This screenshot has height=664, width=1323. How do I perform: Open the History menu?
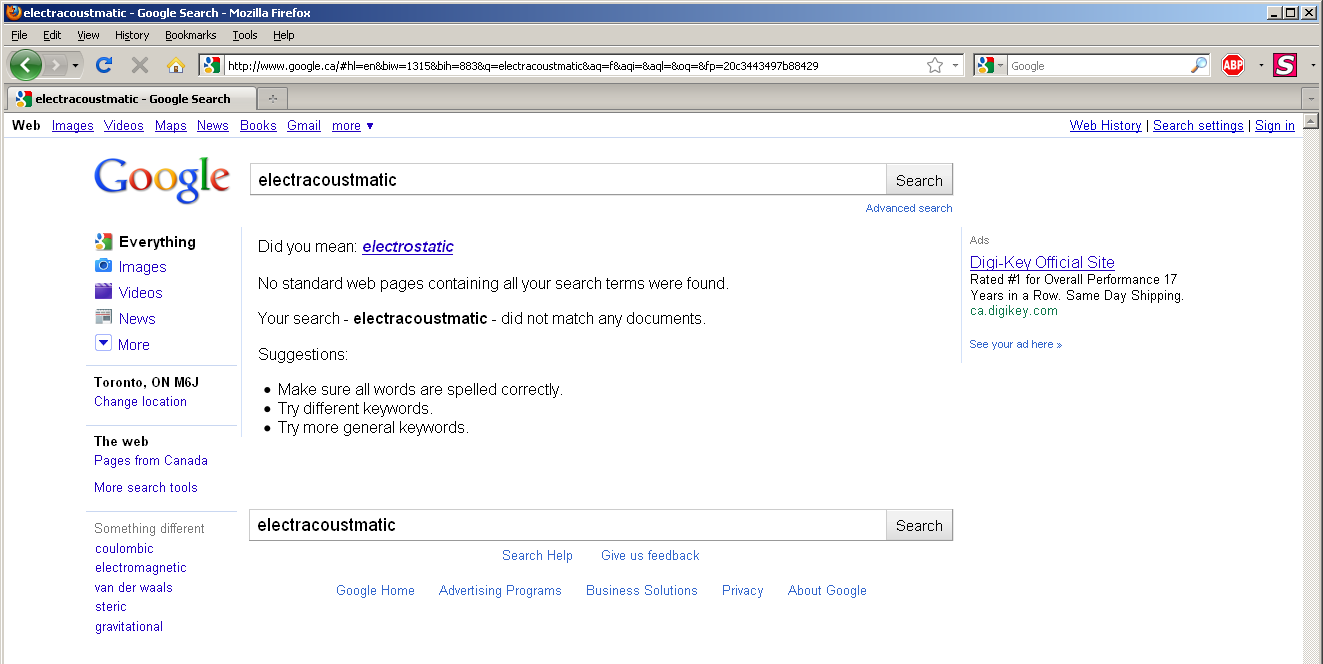pos(131,35)
